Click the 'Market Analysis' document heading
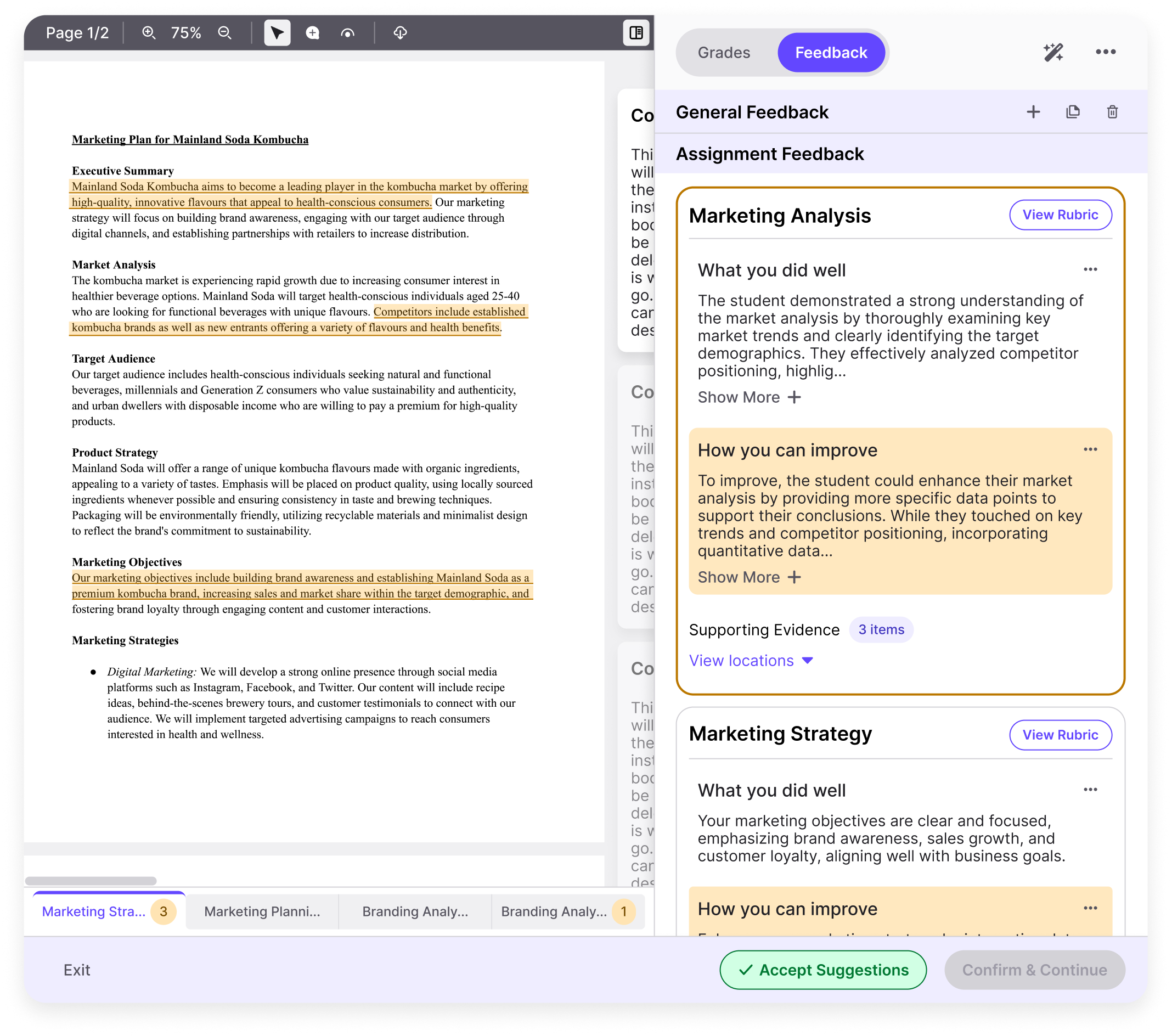1172x1036 pixels. (x=114, y=264)
